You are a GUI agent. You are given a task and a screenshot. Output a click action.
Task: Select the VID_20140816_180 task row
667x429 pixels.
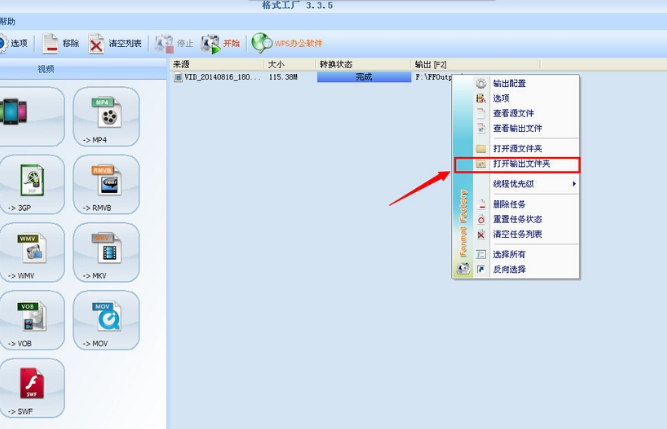(x=217, y=77)
